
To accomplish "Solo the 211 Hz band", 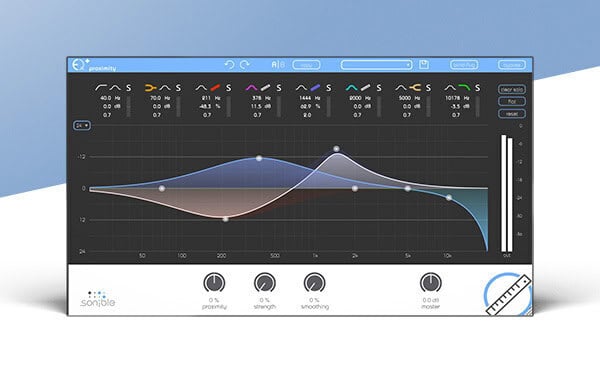I will tap(228, 88).
